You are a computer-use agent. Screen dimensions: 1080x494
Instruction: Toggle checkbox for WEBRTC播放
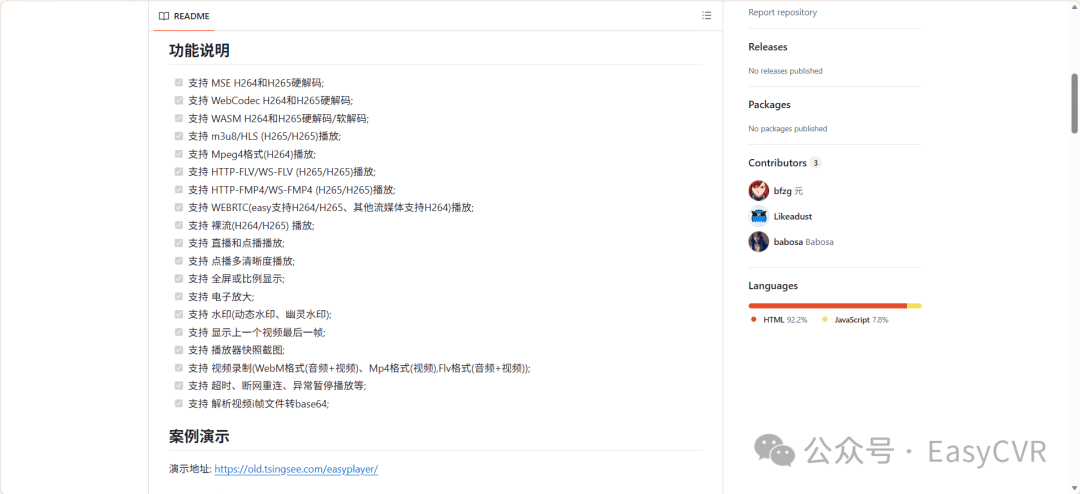point(178,207)
